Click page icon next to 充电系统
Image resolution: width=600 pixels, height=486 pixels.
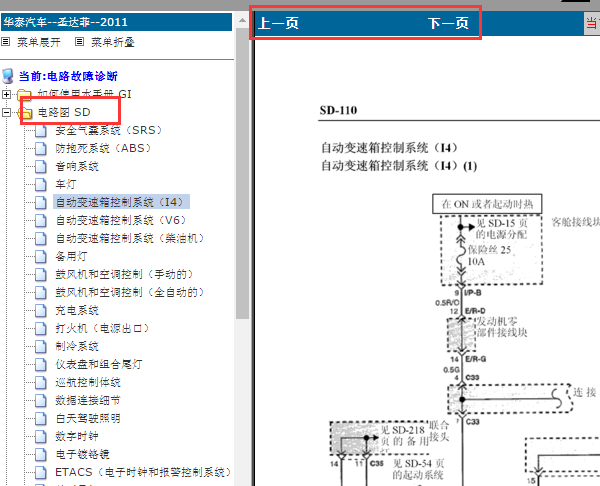[41, 310]
